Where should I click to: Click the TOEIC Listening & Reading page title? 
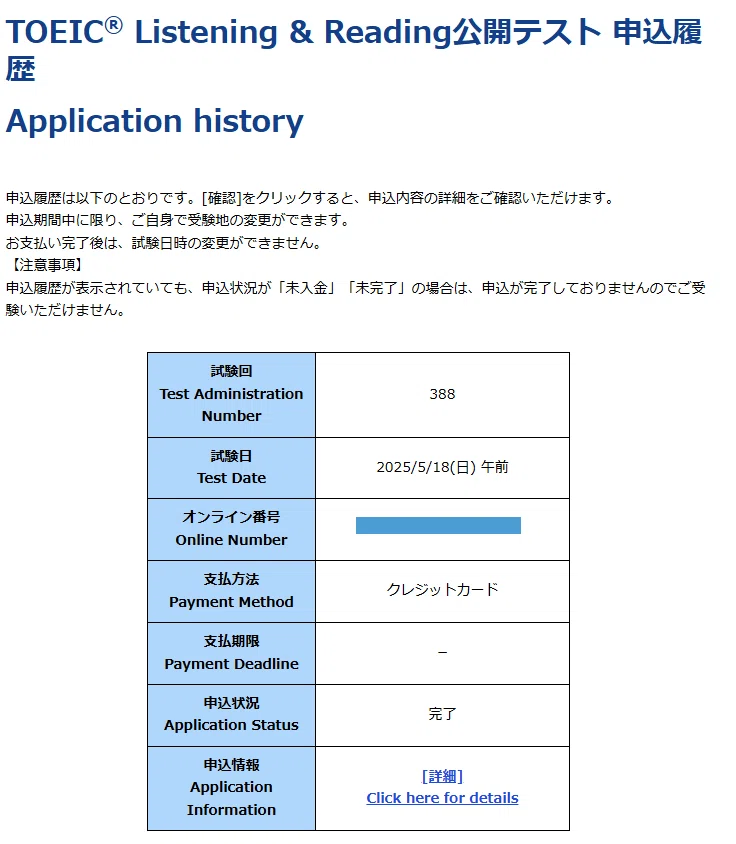354,49
